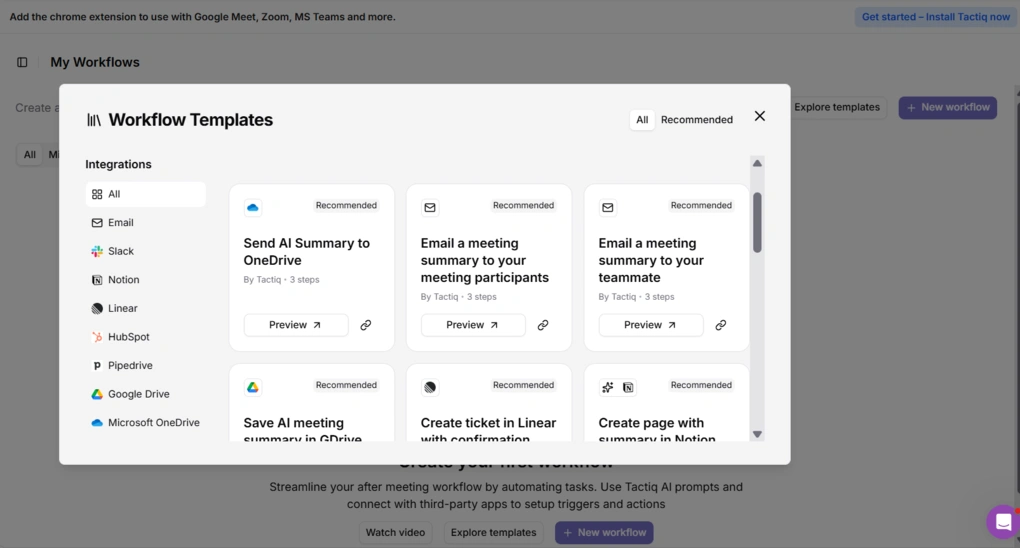The width and height of the screenshot is (1020, 548).
Task: Click the 'Save AI meeting summary in GDrive' title
Action: click(302, 430)
